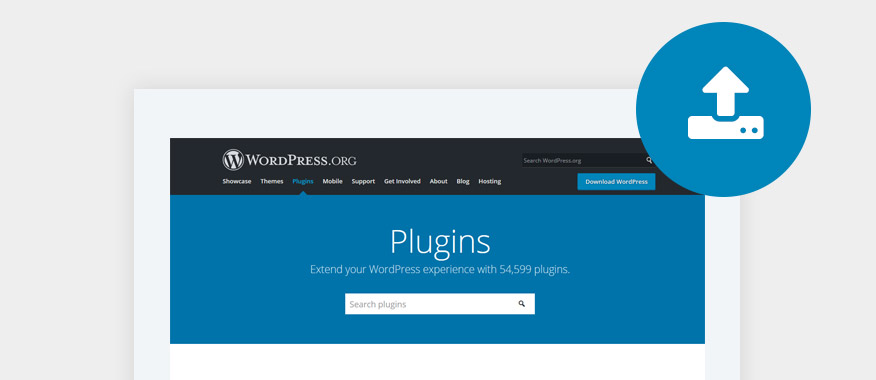Click the Plugins page heading

[x=440, y=243]
